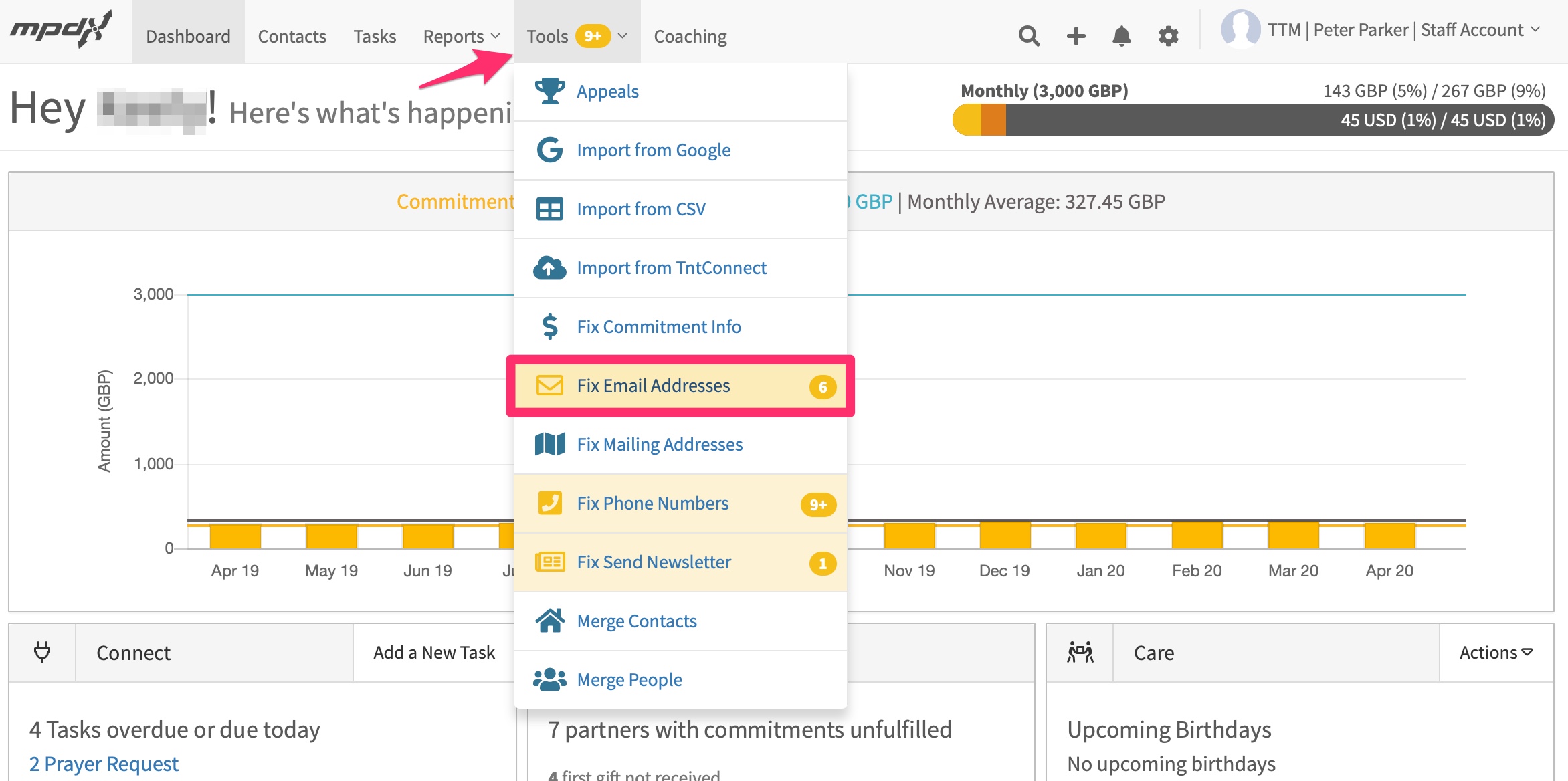This screenshot has height=781, width=1568.
Task: Click the Care panel heading
Action: (x=1154, y=653)
